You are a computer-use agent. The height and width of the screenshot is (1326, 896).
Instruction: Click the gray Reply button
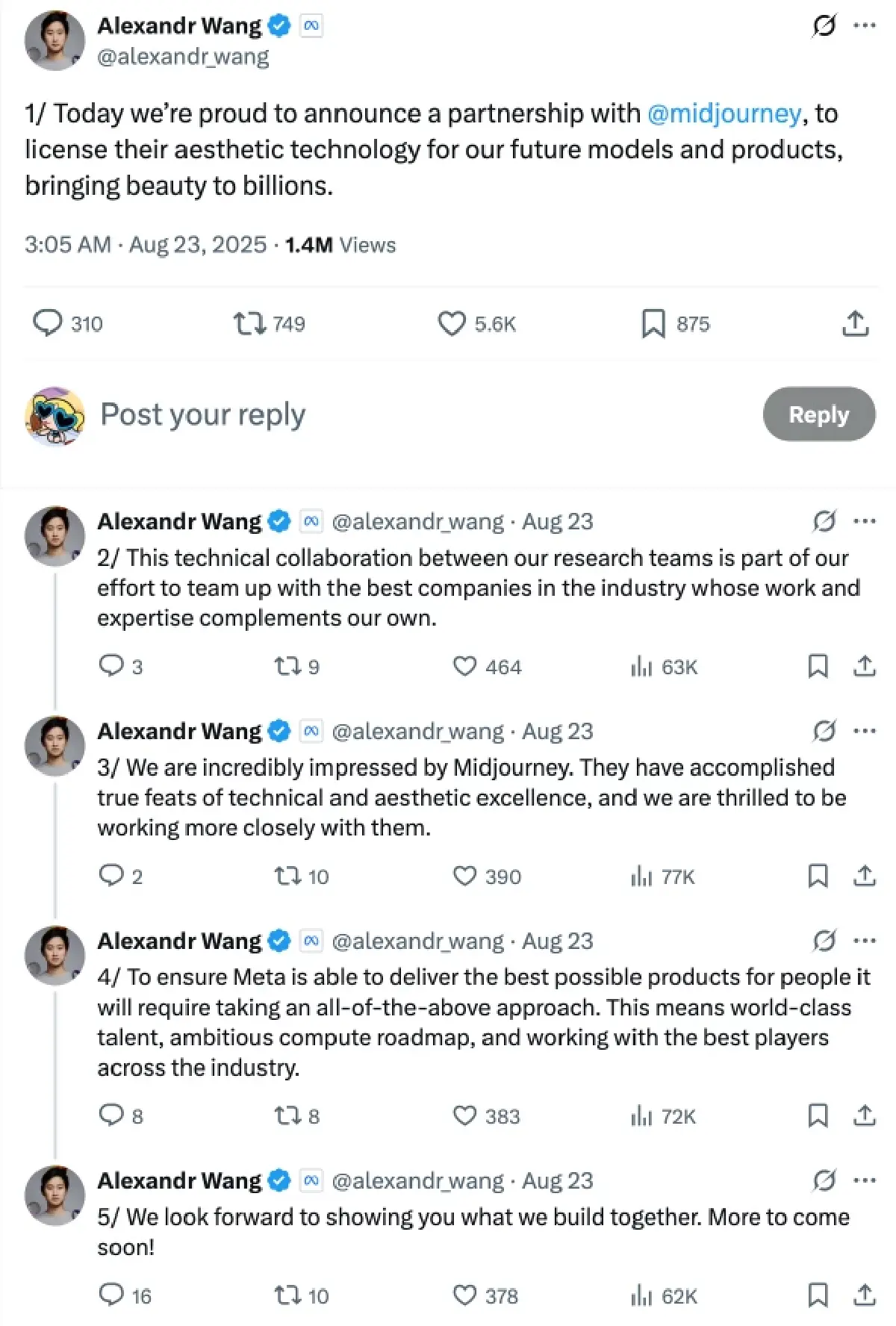(x=818, y=414)
